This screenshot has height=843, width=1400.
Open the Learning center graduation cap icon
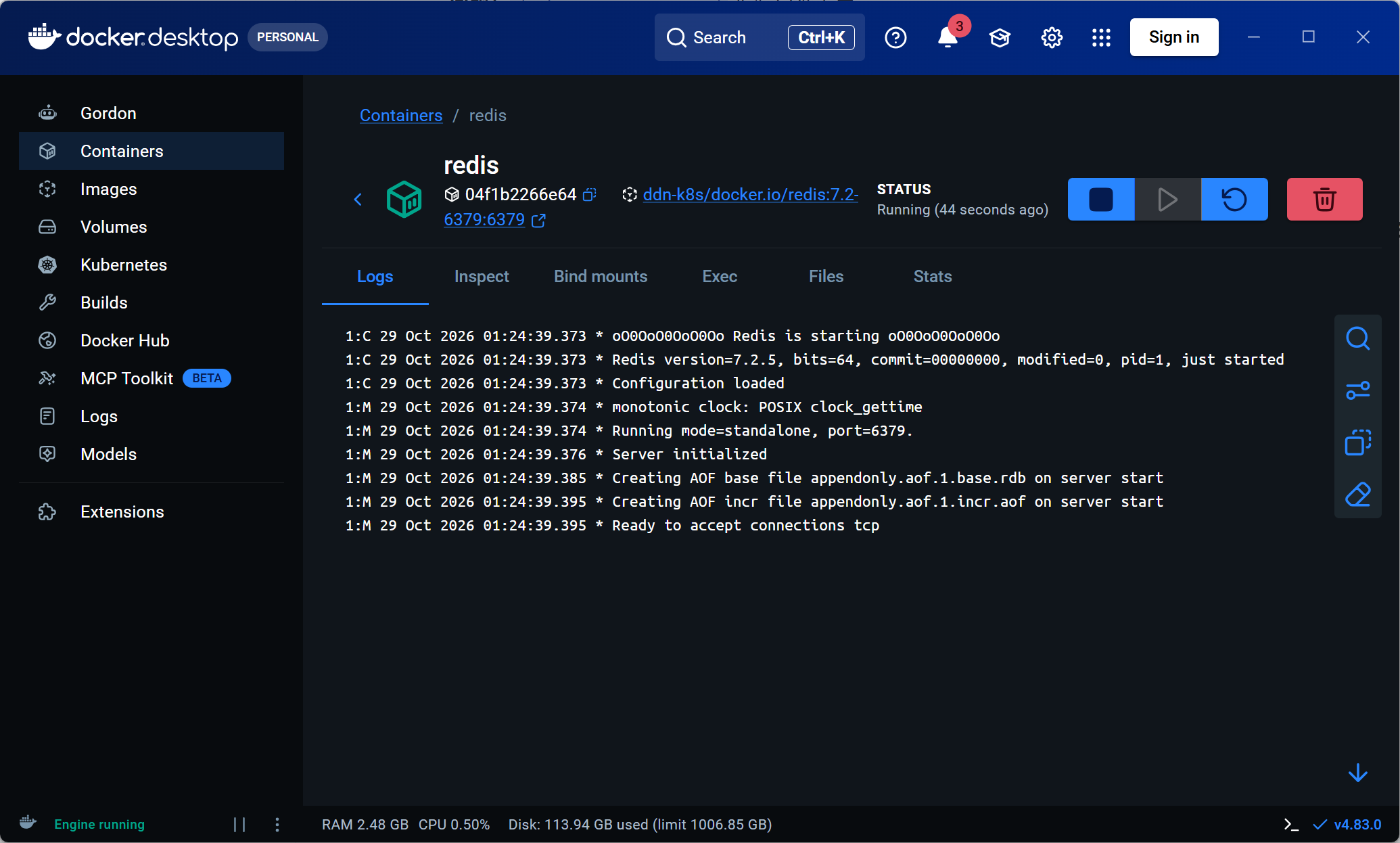pos(1000,37)
